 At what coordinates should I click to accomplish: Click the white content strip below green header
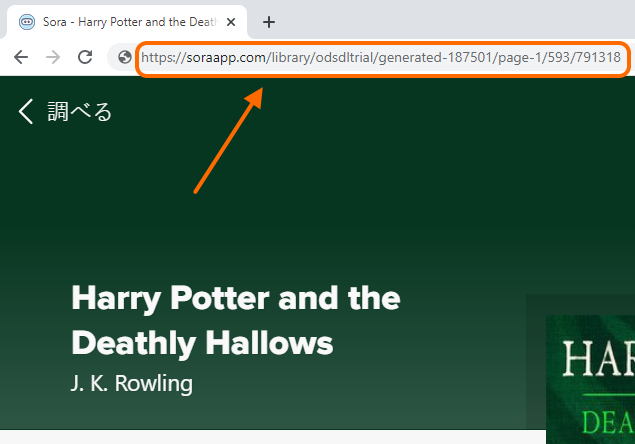click(x=270, y=437)
